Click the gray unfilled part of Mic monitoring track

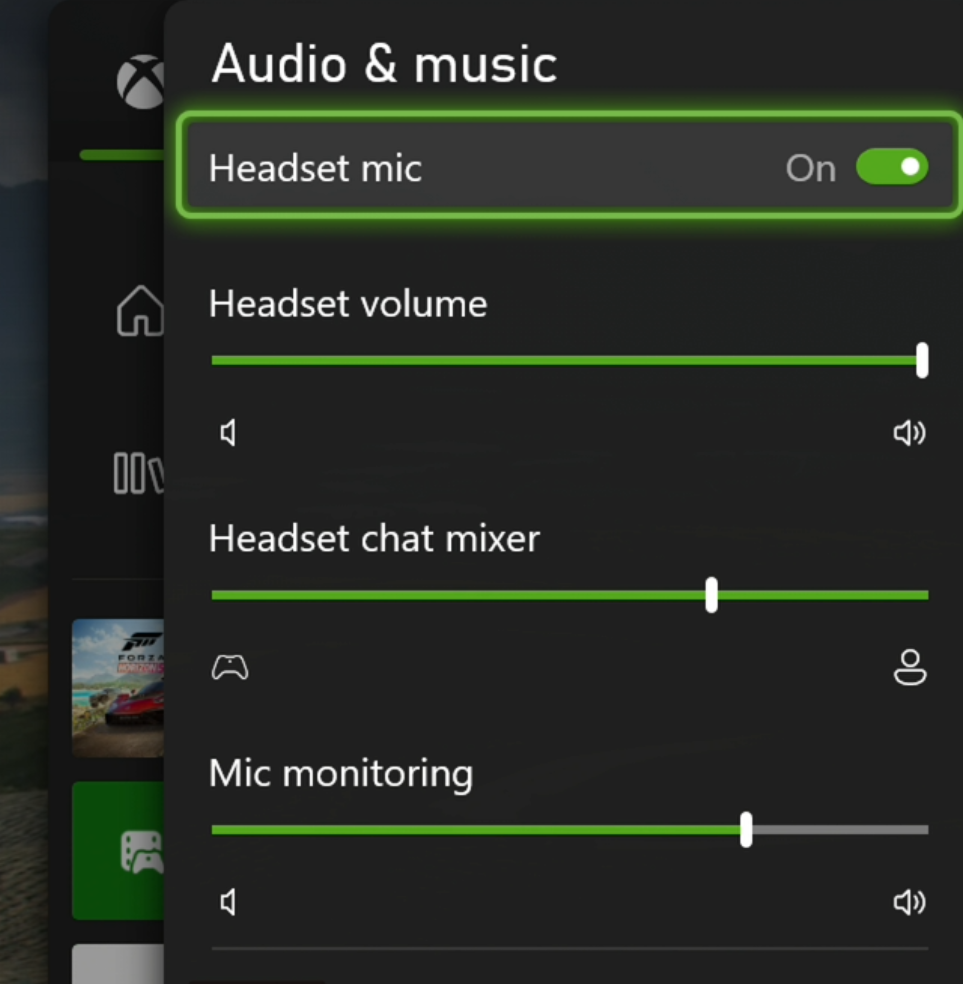[x=840, y=829]
